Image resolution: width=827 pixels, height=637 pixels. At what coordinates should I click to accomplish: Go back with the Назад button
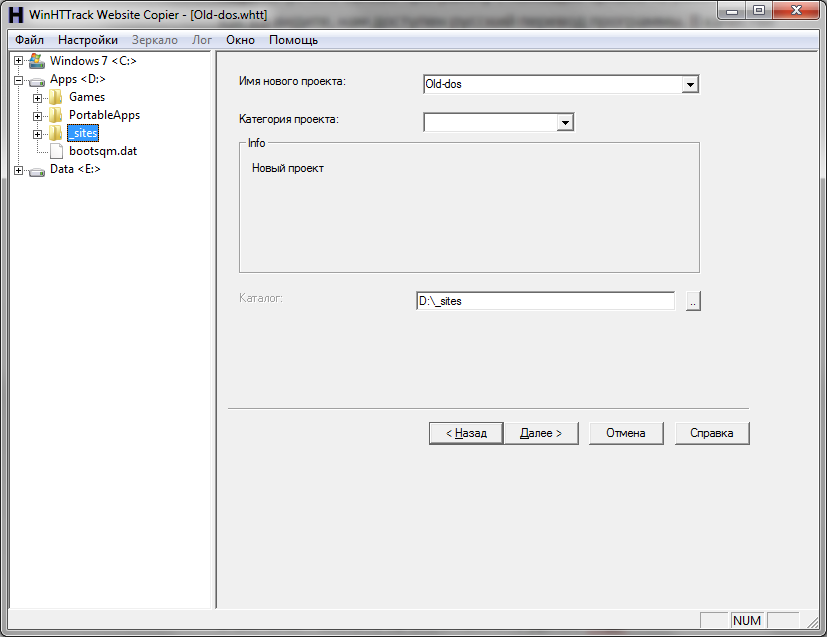pos(466,433)
